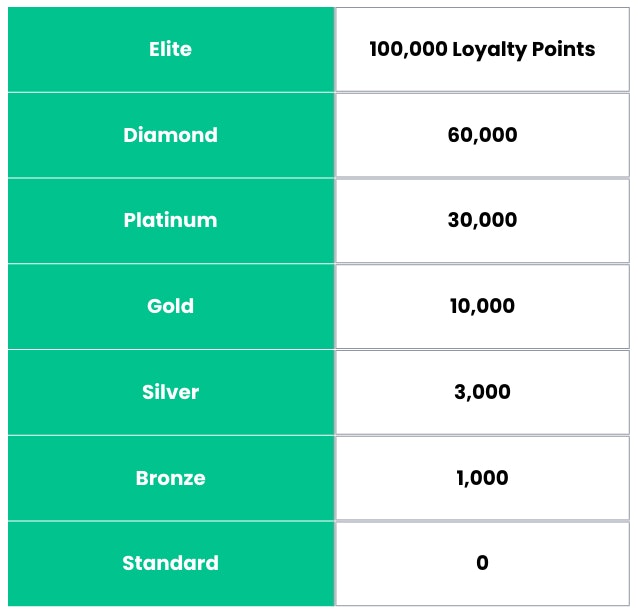Click the divider line between Silver and Bronze labels

[x=170, y=435]
